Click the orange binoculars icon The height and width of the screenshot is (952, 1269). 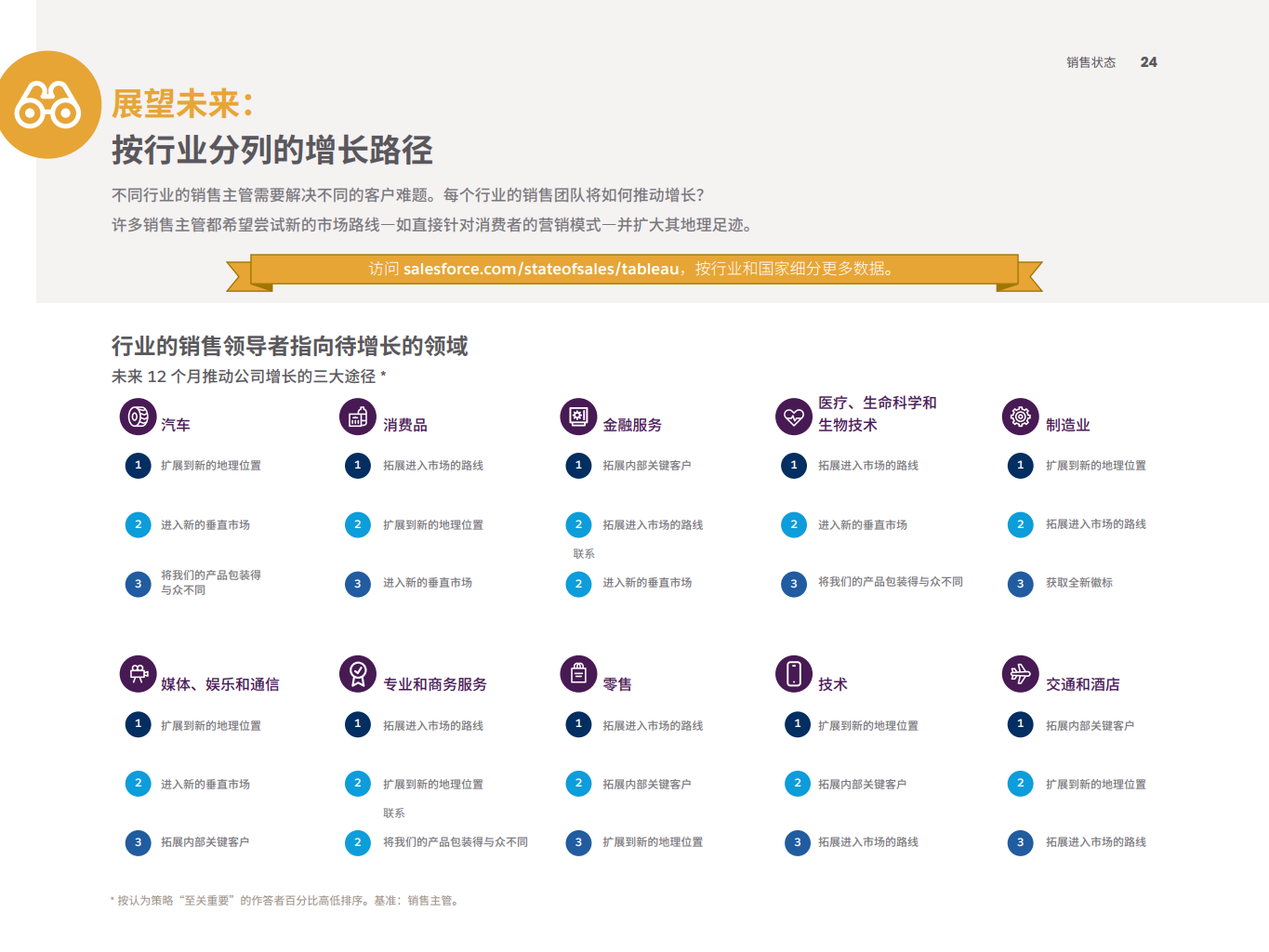47,105
